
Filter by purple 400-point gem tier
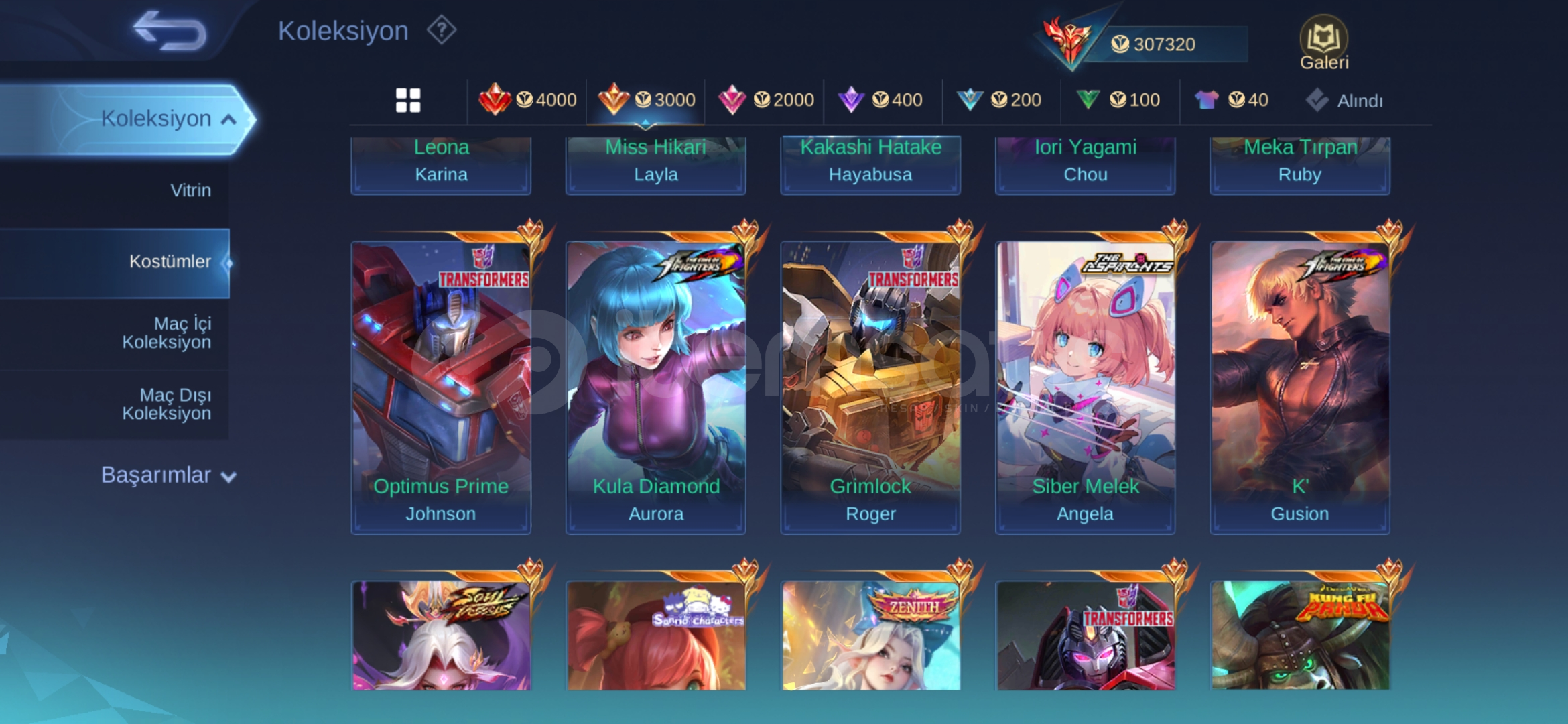pyautogui.click(x=880, y=100)
